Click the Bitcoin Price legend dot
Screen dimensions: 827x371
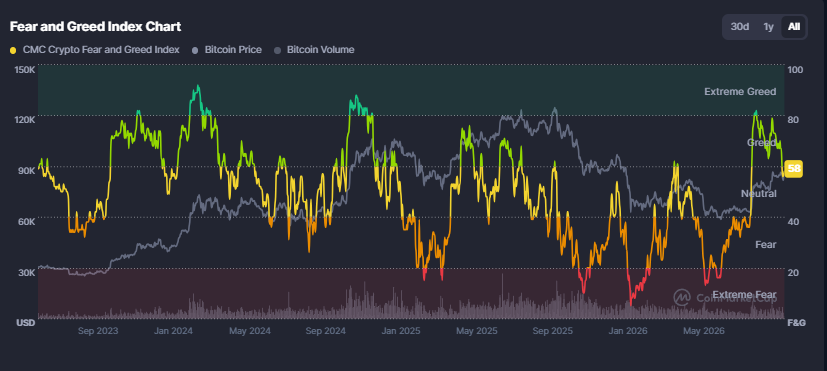click(x=195, y=50)
